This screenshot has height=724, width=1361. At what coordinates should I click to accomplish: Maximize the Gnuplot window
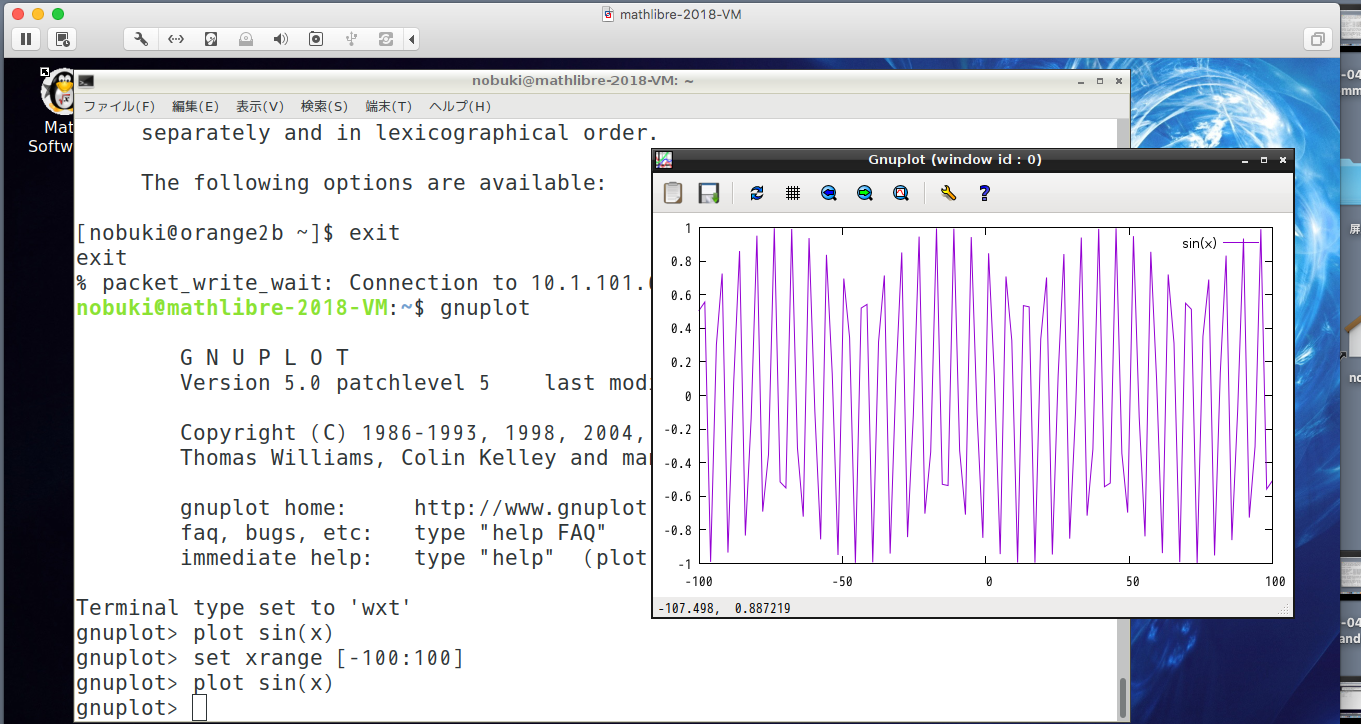coord(1264,159)
